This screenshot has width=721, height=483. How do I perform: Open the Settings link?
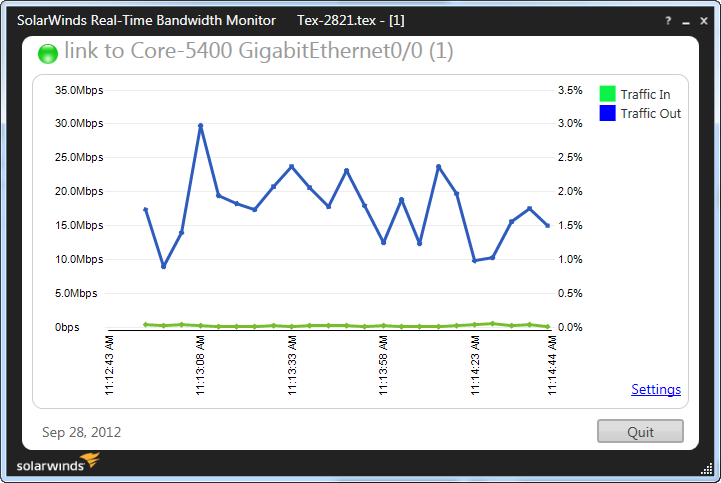pos(656,389)
